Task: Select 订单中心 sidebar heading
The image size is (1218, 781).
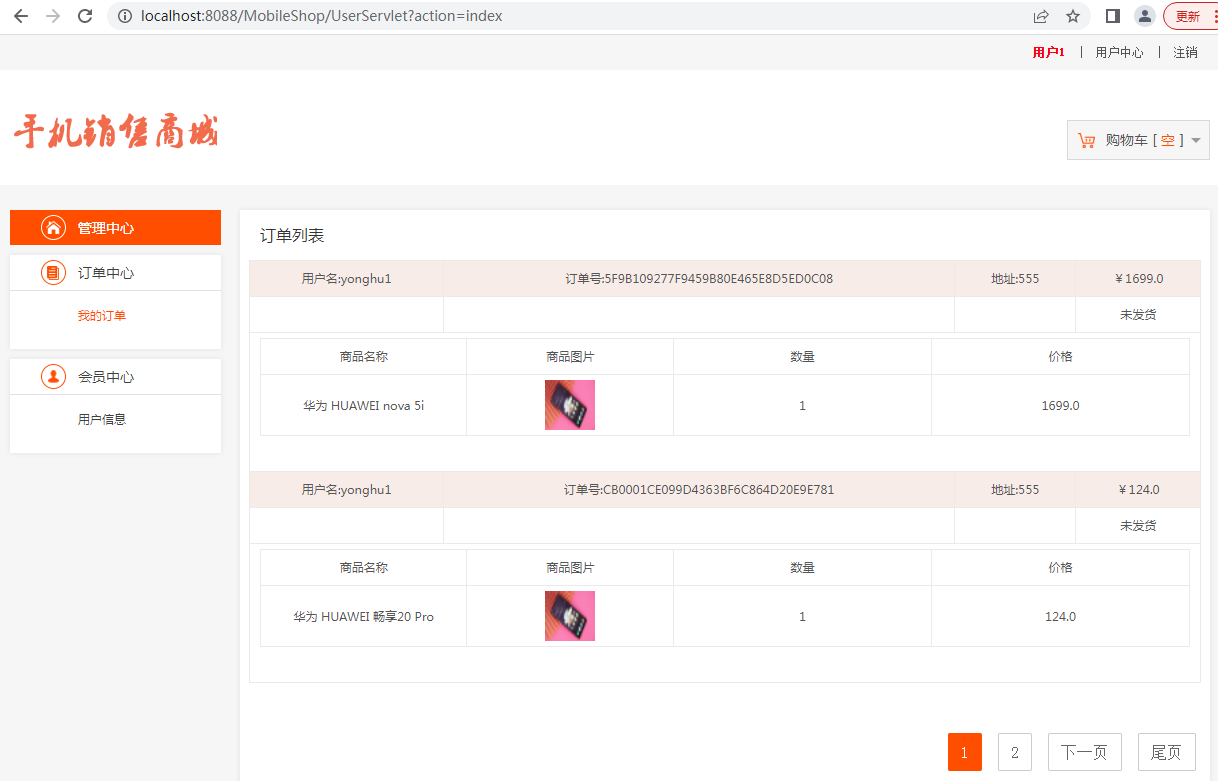Action: click(106, 273)
